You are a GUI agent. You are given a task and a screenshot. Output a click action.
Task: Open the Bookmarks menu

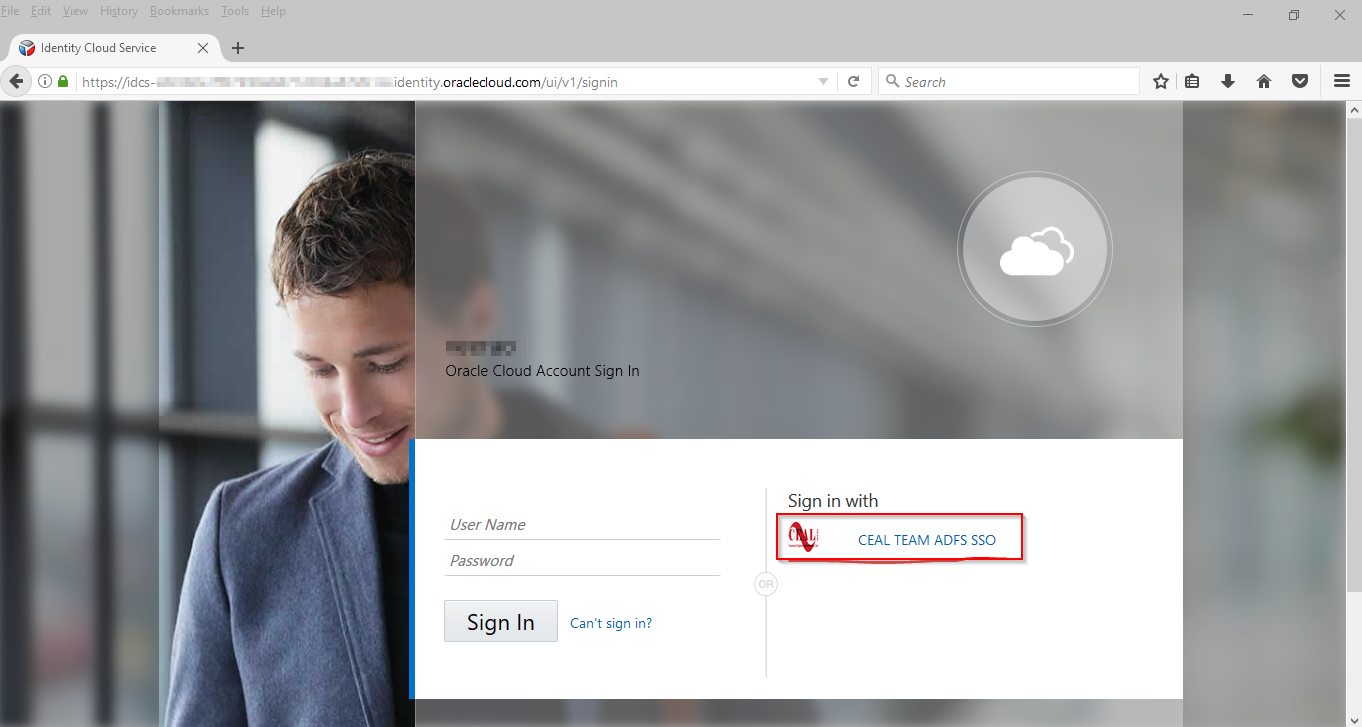(181, 11)
